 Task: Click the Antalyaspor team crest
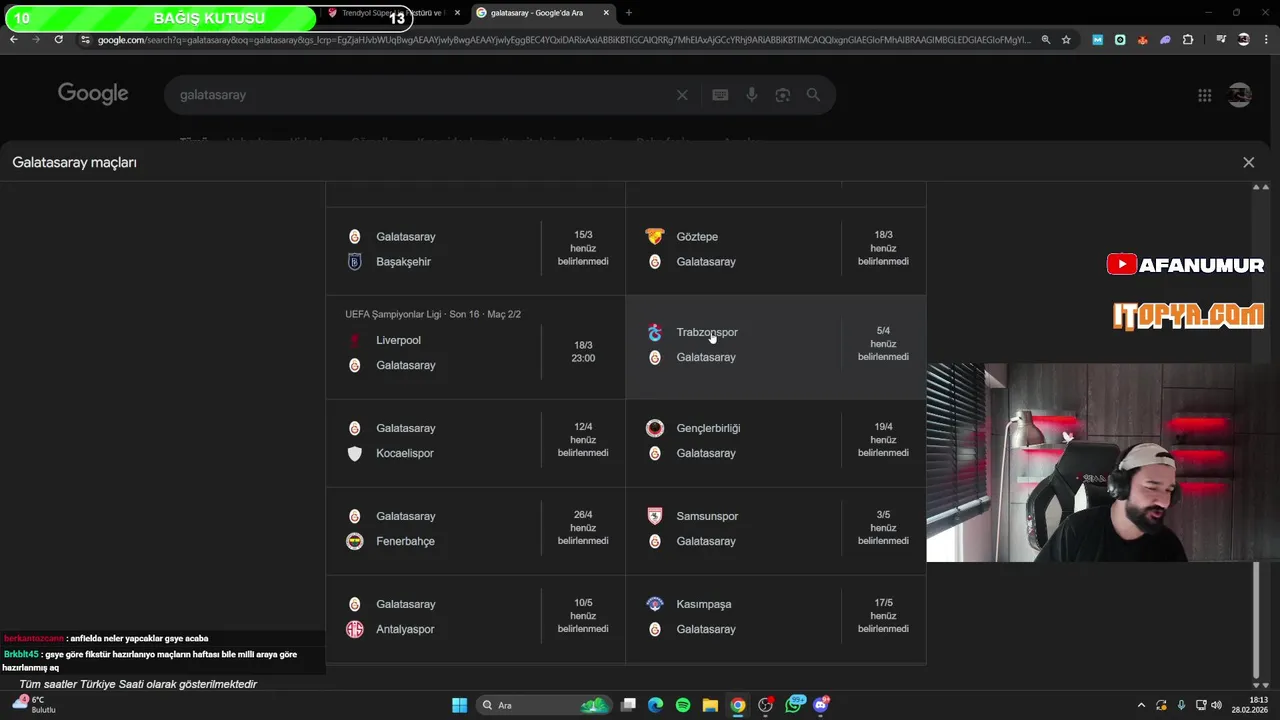coord(354,629)
